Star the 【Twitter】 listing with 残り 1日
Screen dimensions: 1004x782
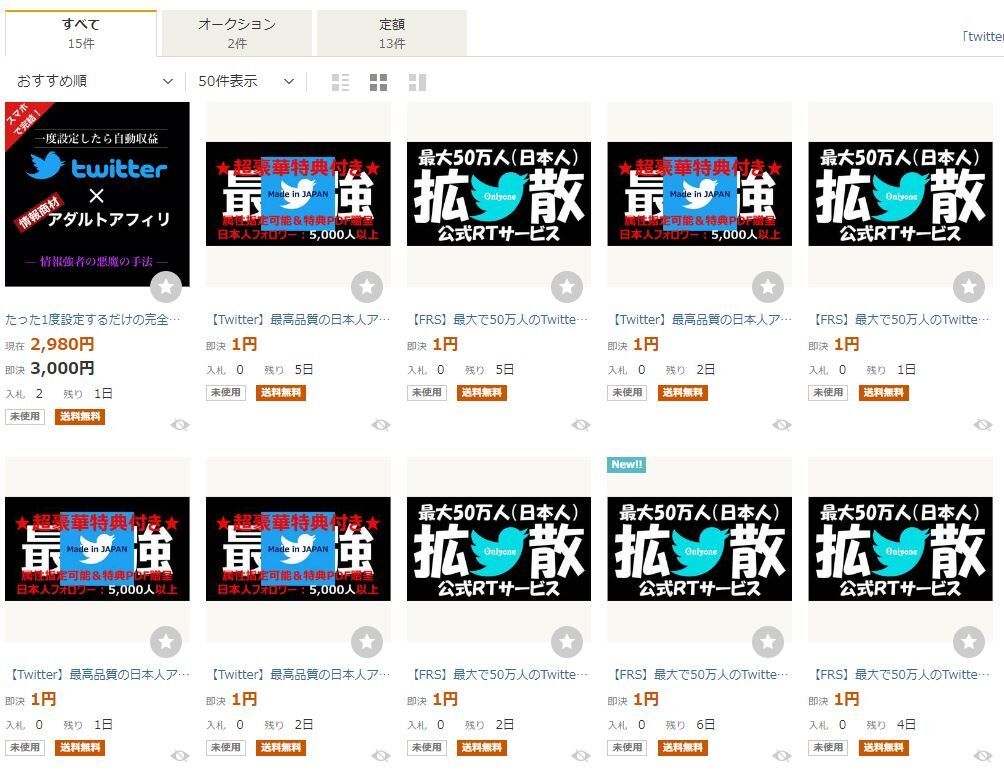click(x=166, y=641)
